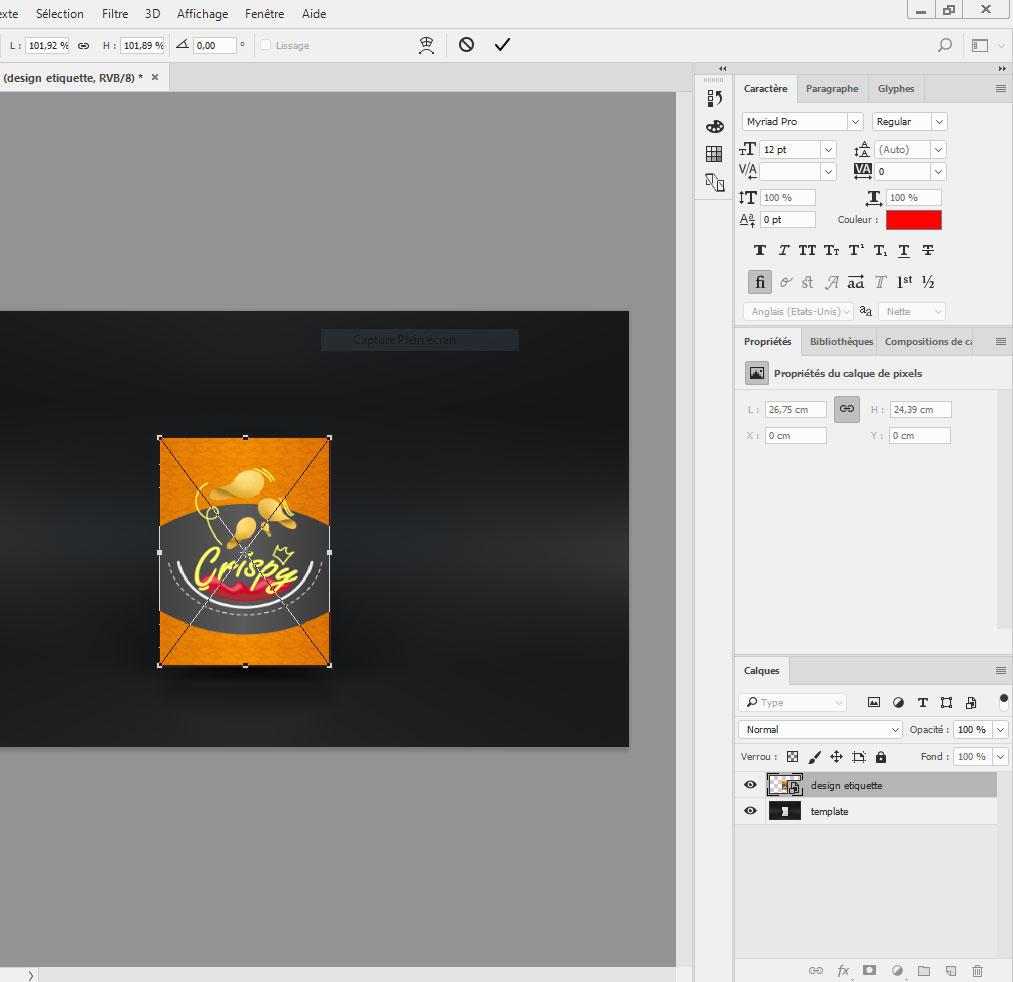Screen dimensions: 1013x982
Task: Open the History panel icon in the collapsed dock
Action: tap(715, 98)
